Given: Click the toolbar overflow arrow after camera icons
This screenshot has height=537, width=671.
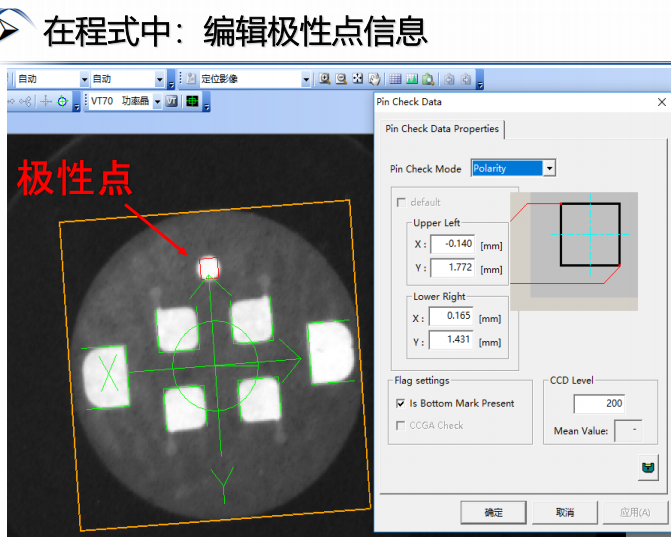Looking at the screenshot, I should [x=480, y=80].
